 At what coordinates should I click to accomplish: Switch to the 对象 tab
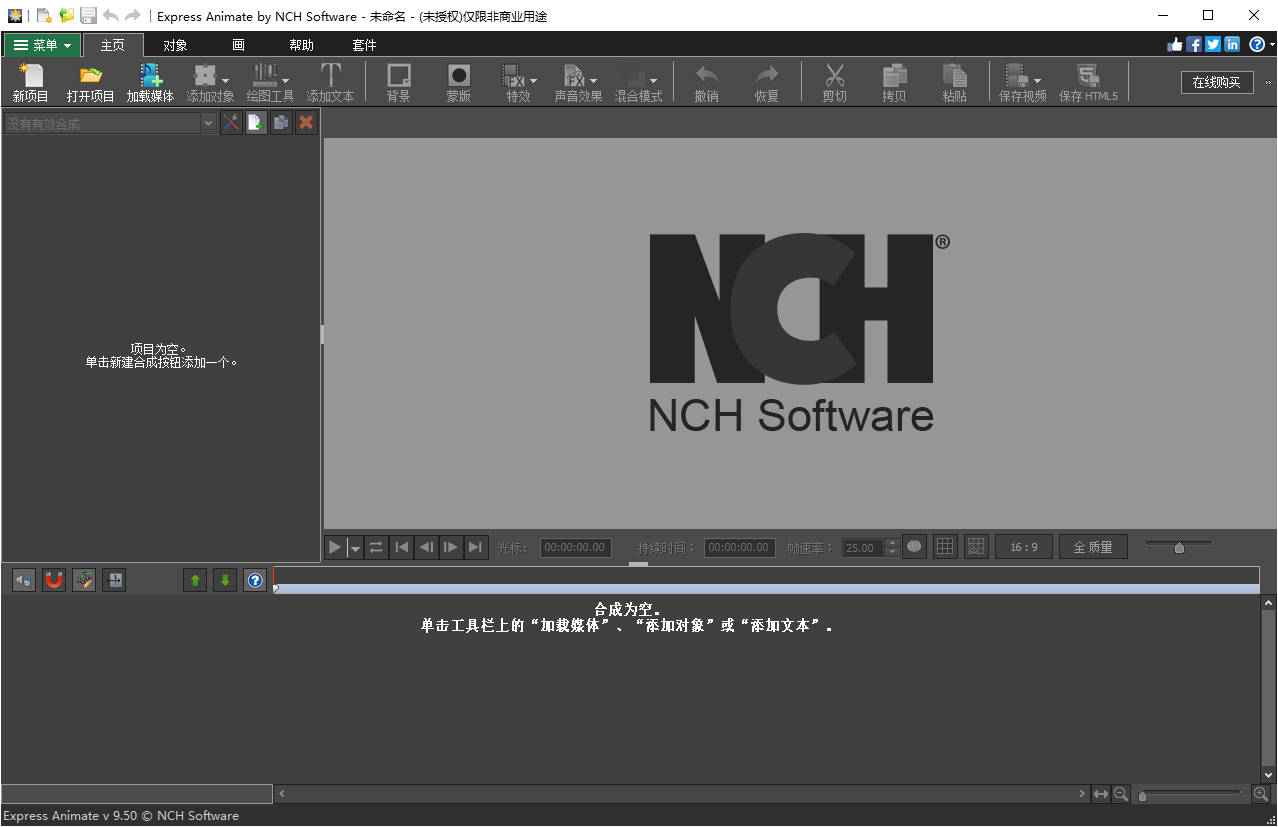175,45
